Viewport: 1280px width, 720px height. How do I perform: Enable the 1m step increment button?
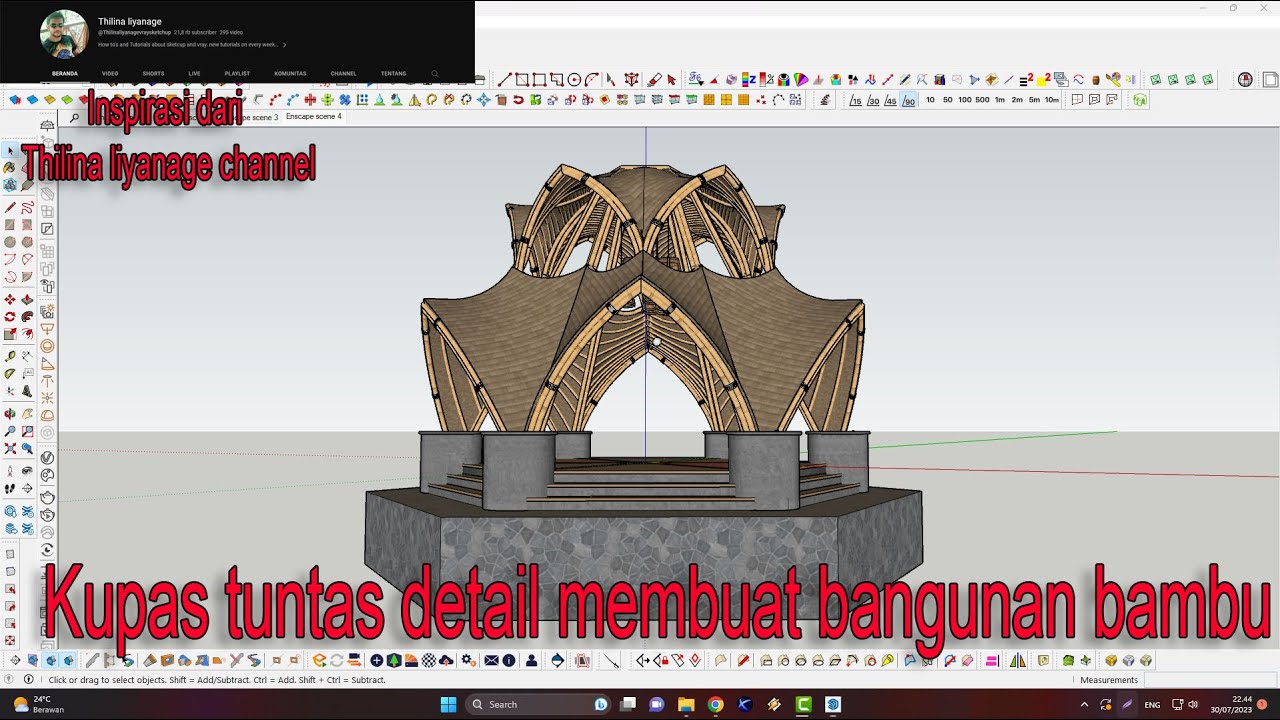pos(999,100)
